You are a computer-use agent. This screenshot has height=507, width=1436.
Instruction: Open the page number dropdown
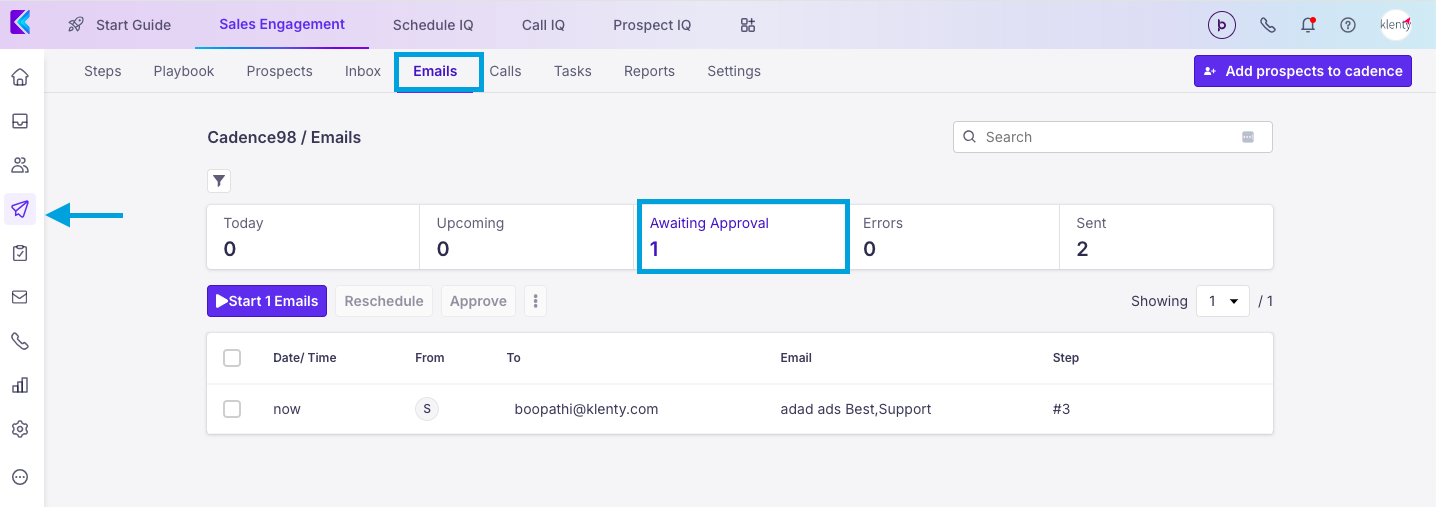1222,301
